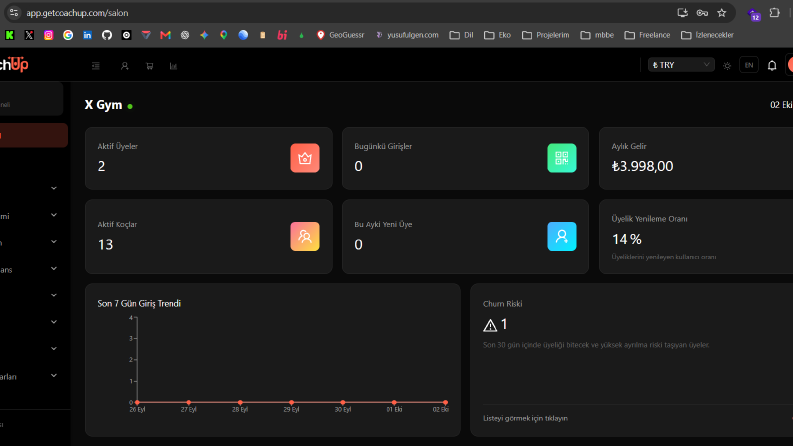This screenshot has width=793, height=446.
Task: Click the notification bell icon
Action: pos(772,65)
